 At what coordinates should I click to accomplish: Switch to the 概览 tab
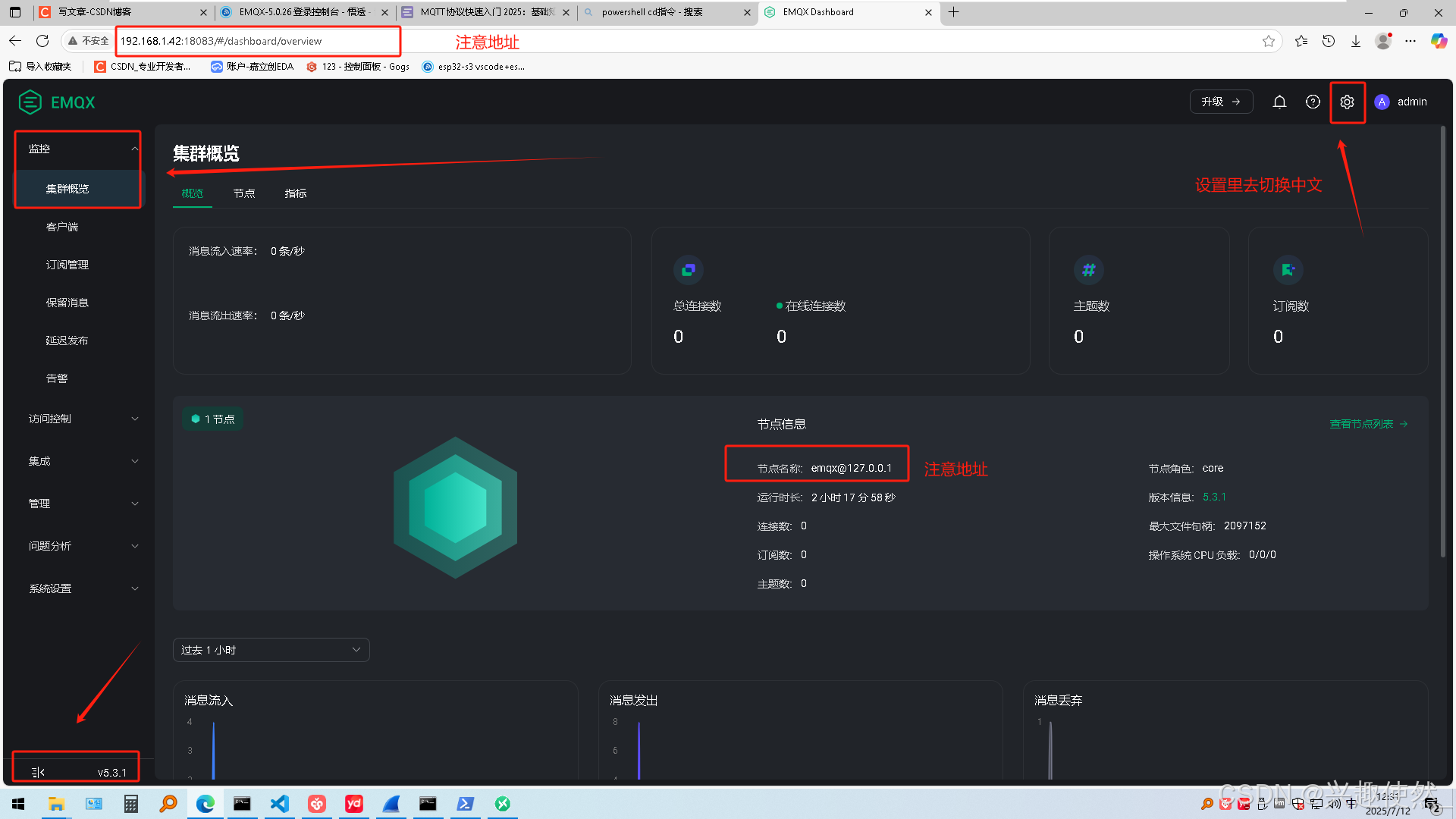(193, 193)
